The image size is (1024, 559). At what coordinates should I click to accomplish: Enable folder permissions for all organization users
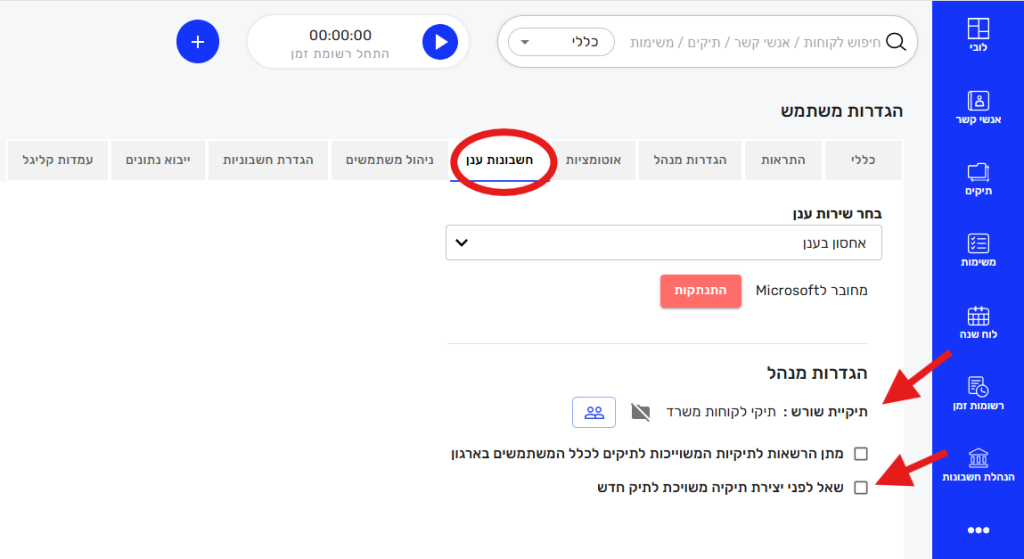(x=861, y=454)
